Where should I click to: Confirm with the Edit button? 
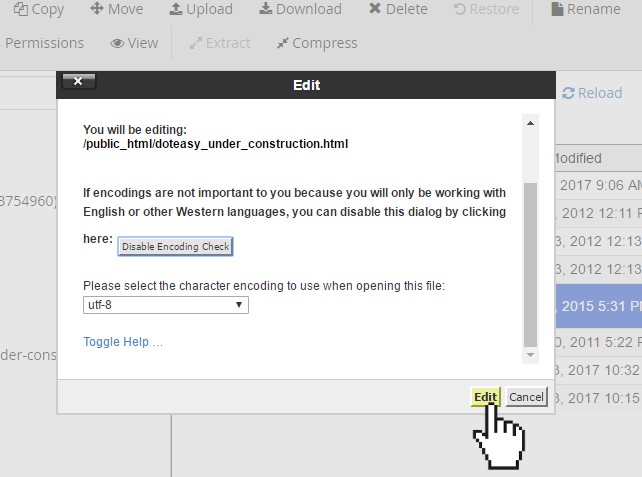pos(485,397)
